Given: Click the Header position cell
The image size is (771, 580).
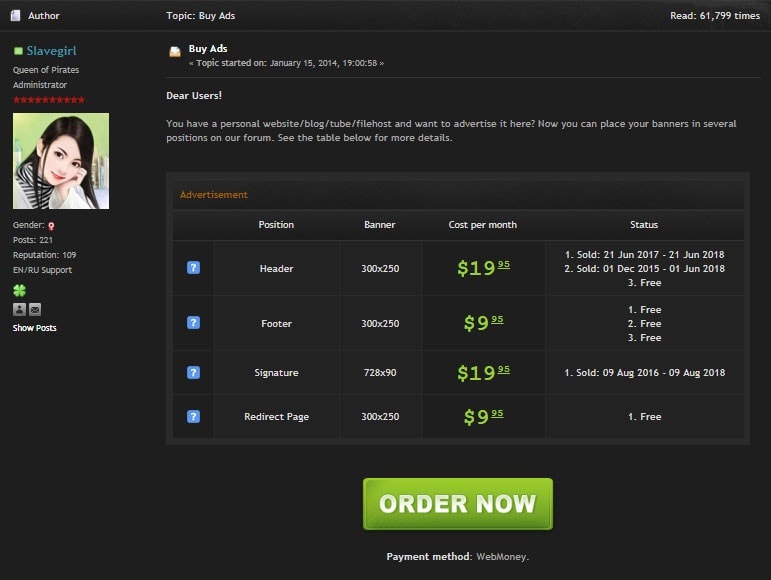Looking at the screenshot, I should (276, 268).
